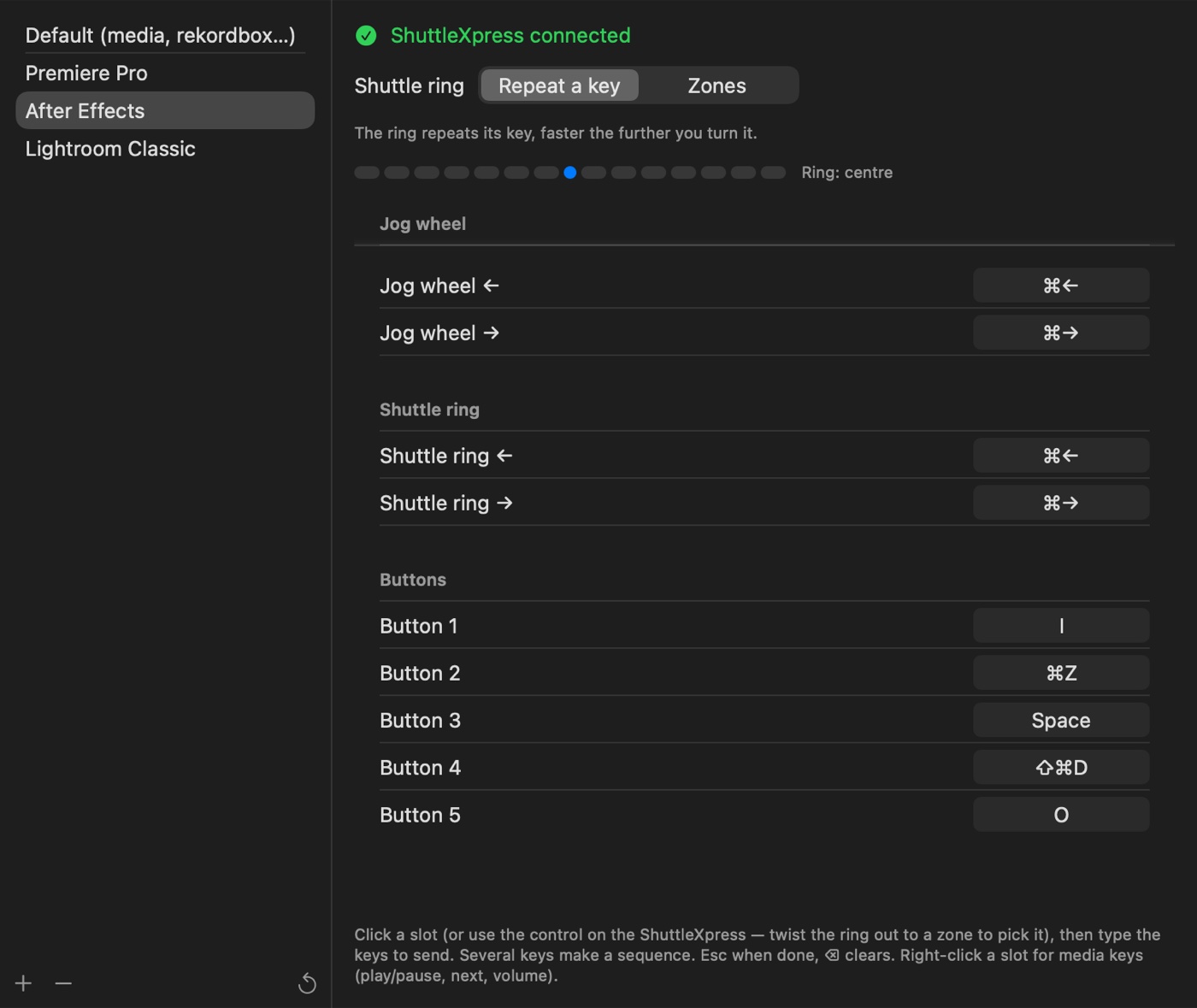Click Button 3 slot showing Space
The image size is (1197, 1008).
(1061, 720)
